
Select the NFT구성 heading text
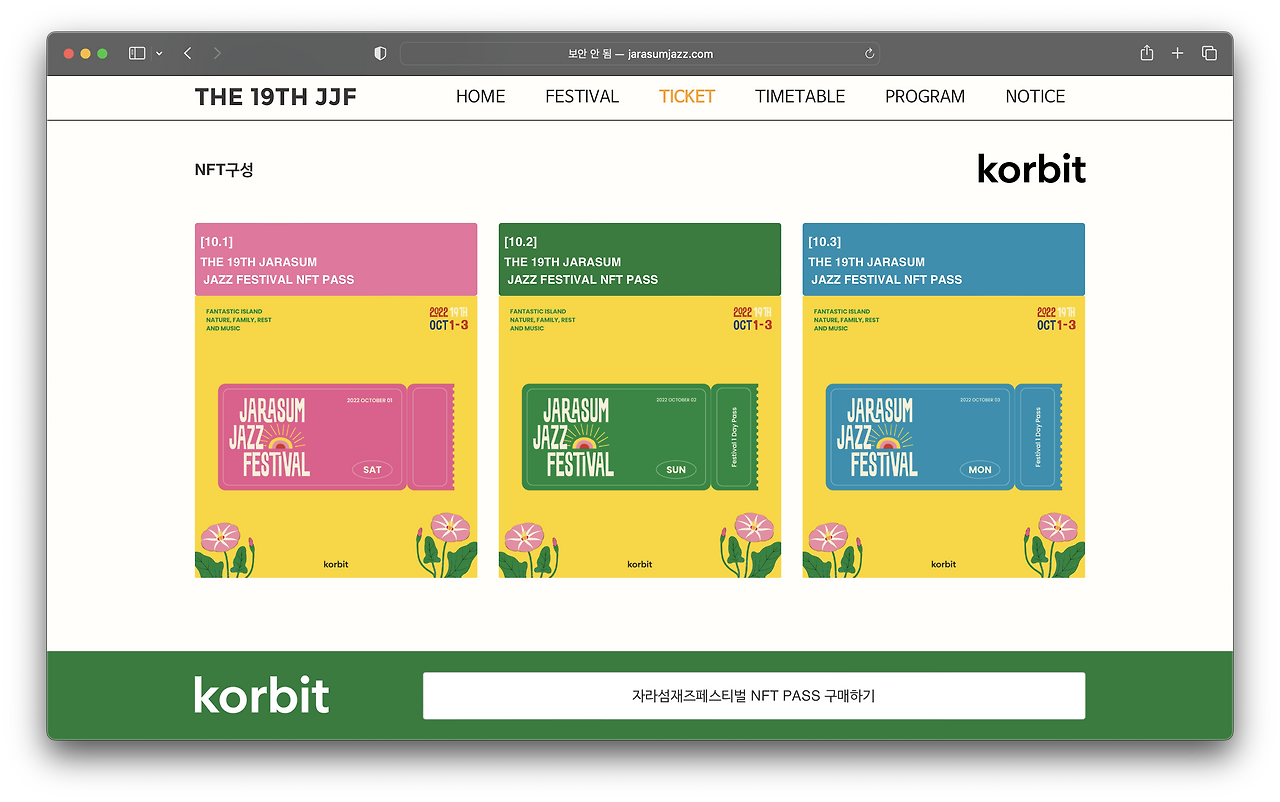(224, 170)
